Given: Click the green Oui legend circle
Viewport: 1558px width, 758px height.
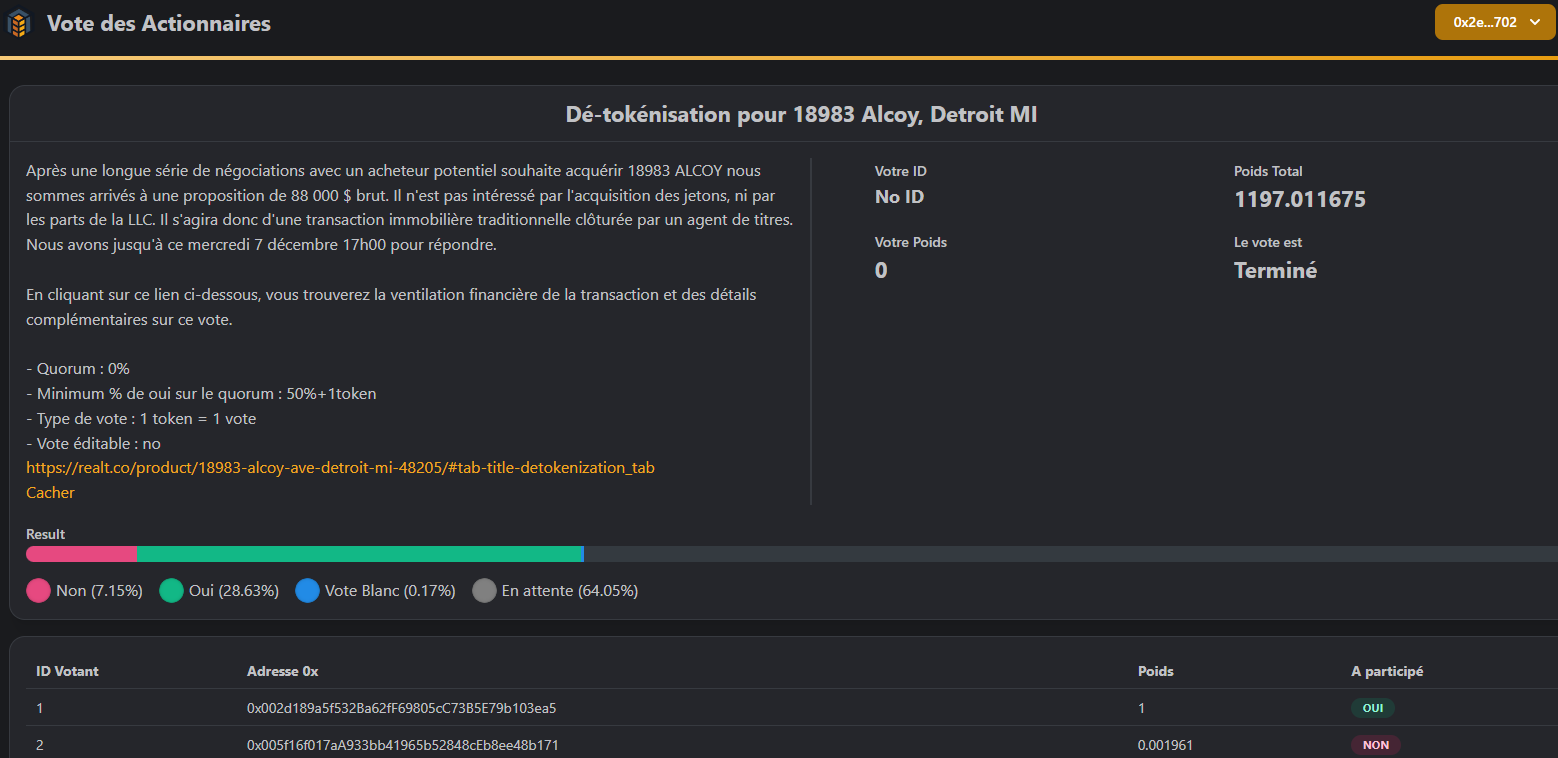Looking at the screenshot, I should click(x=171, y=591).
